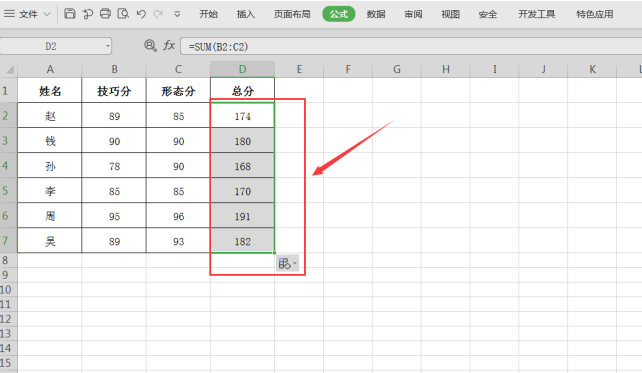Click the Print Preview icon
The width and height of the screenshot is (642, 373).
pos(123,14)
